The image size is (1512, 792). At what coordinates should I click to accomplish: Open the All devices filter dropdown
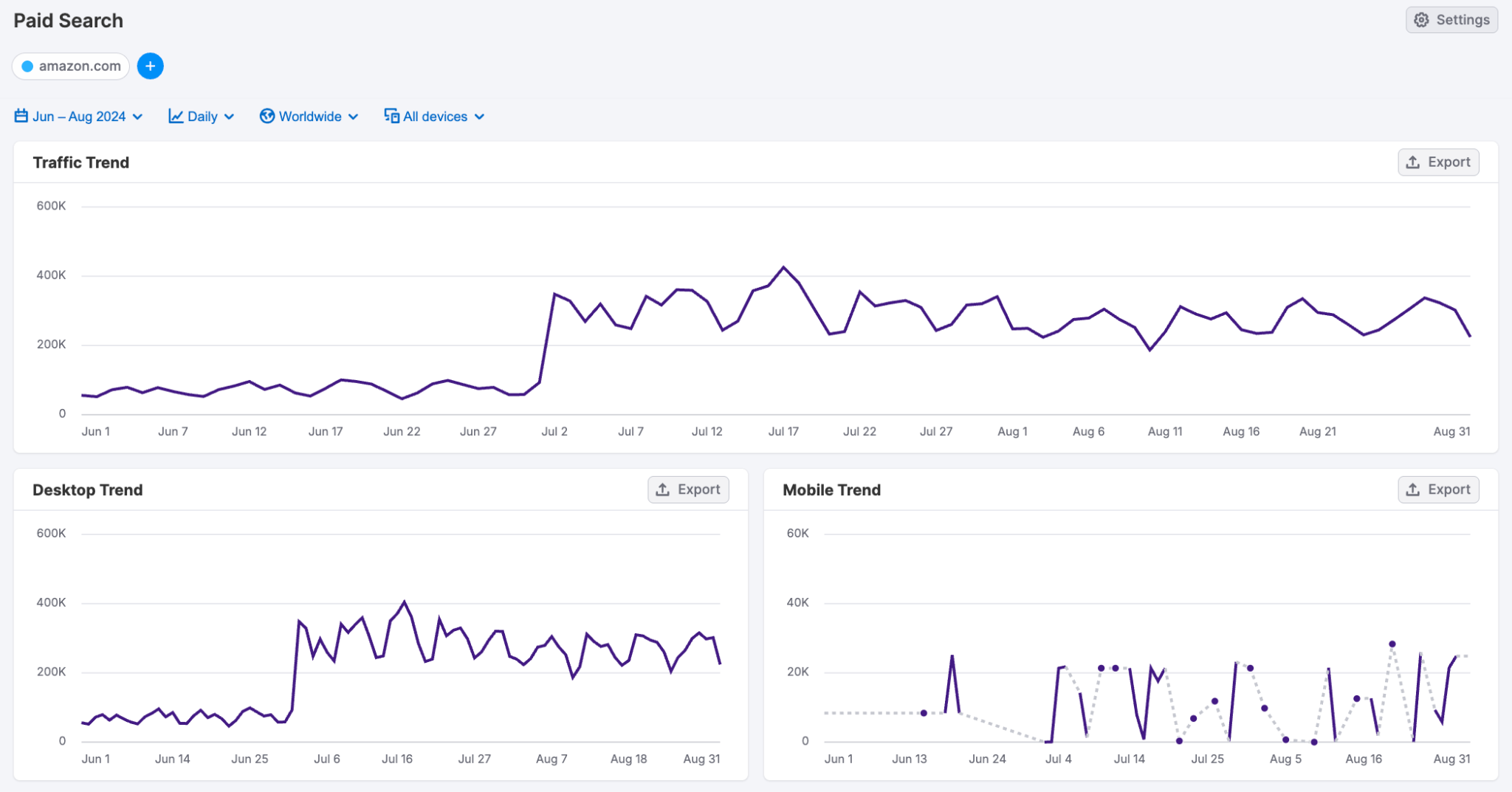436,116
